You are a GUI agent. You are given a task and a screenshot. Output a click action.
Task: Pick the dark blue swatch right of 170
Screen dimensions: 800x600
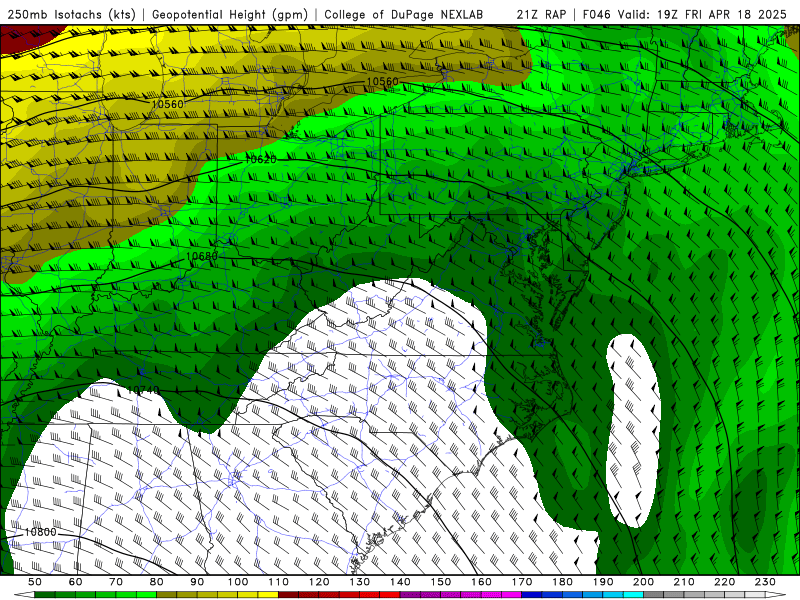point(532,595)
